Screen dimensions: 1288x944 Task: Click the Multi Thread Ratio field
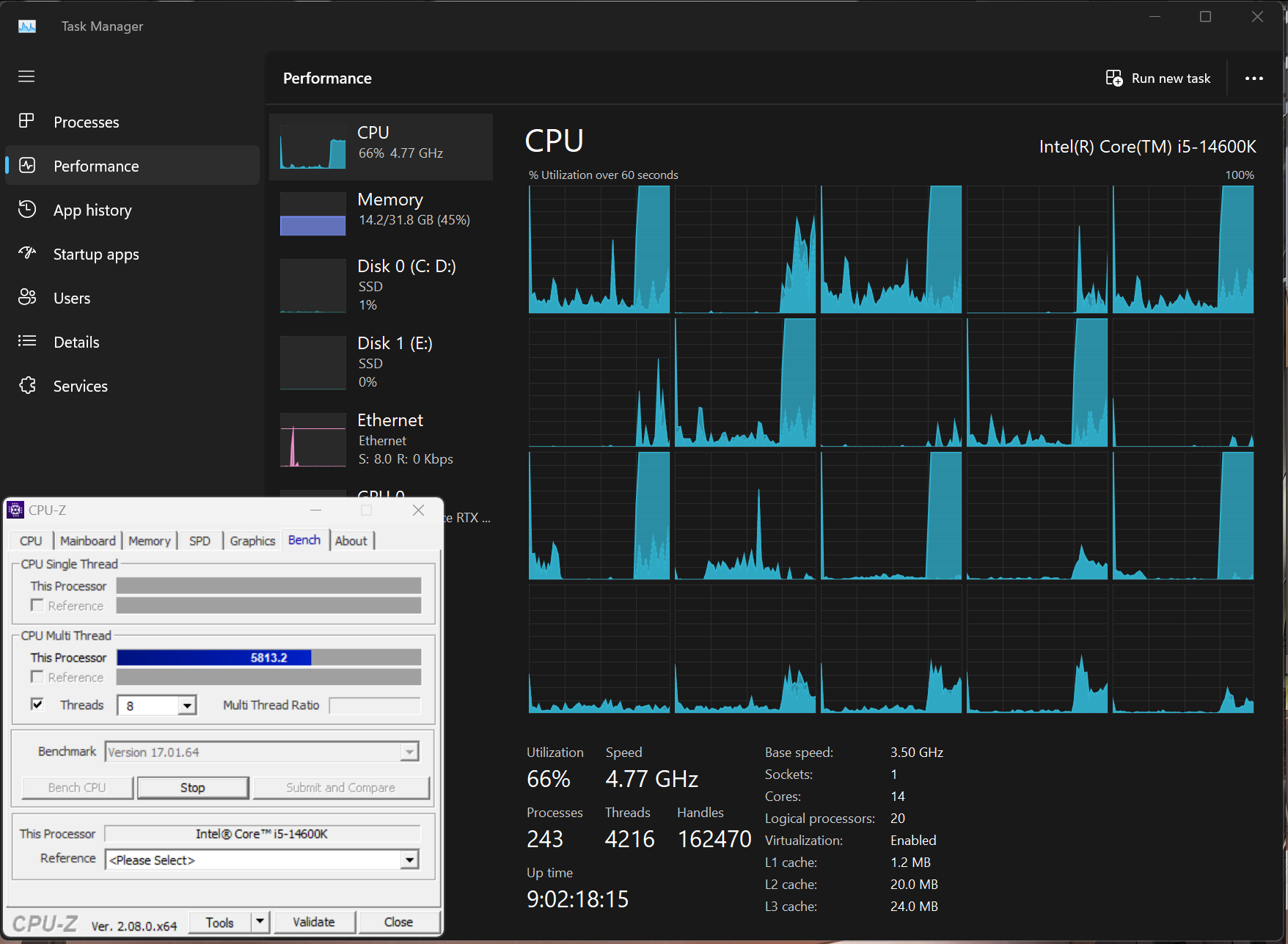[x=375, y=705]
